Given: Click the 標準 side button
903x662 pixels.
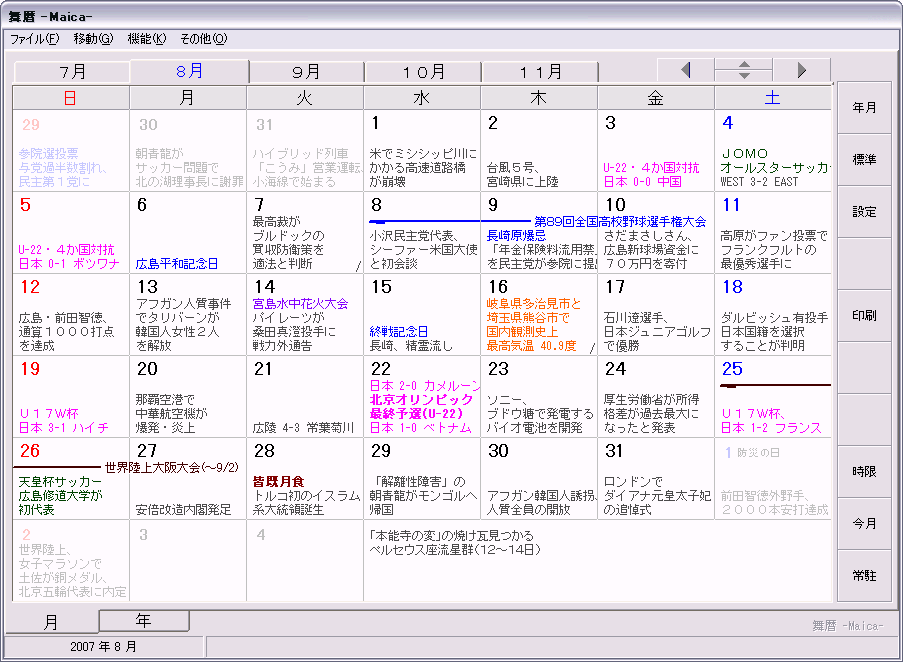Looking at the screenshot, I should (864, 160).
